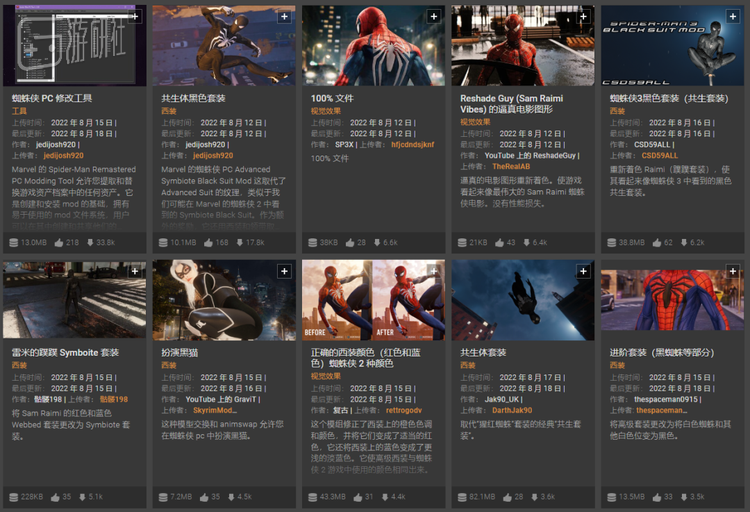Open the 蜘蛛侠 PC 修改工具 mod title

point(52,99)
